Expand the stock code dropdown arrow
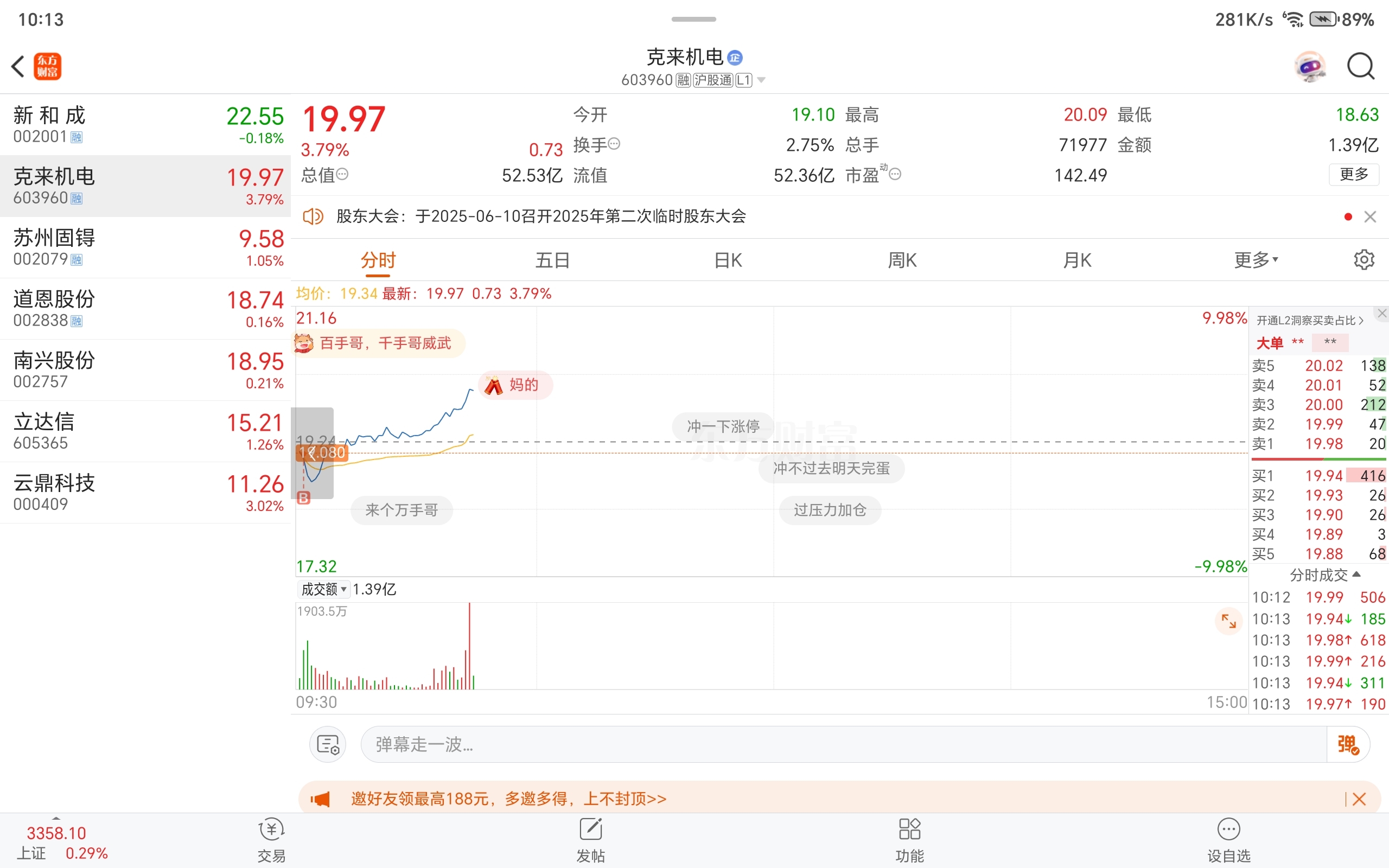1389x868 pixels. (x=762, y=80)
